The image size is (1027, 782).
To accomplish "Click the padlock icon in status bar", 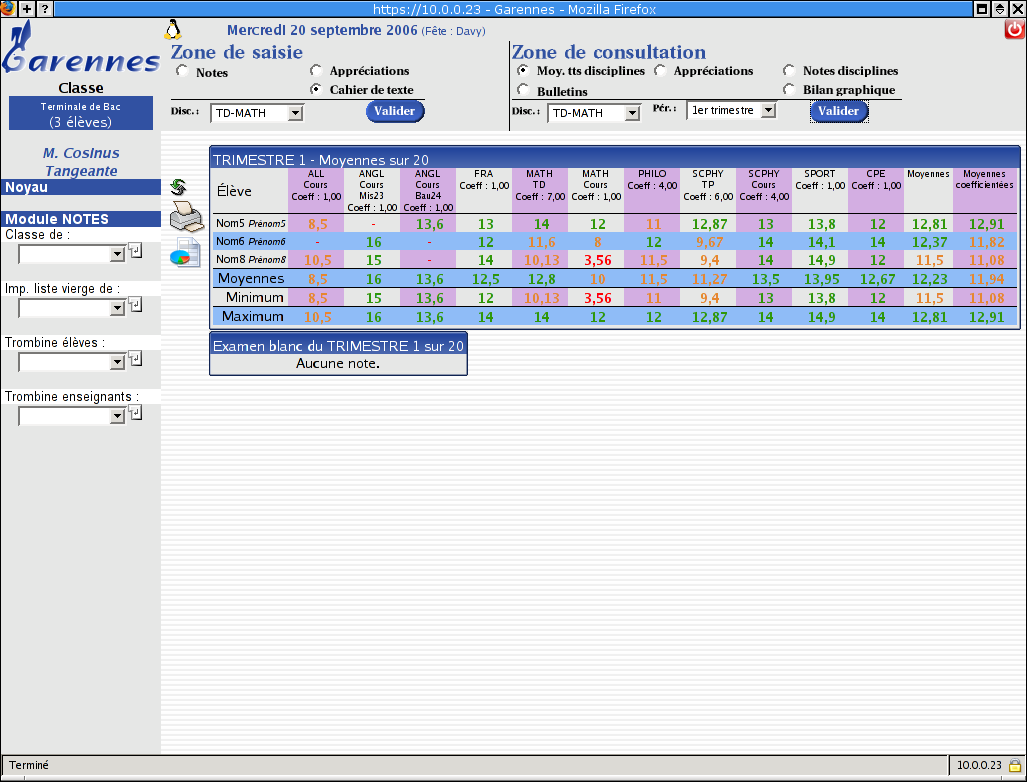I will tap(1014, 765).
